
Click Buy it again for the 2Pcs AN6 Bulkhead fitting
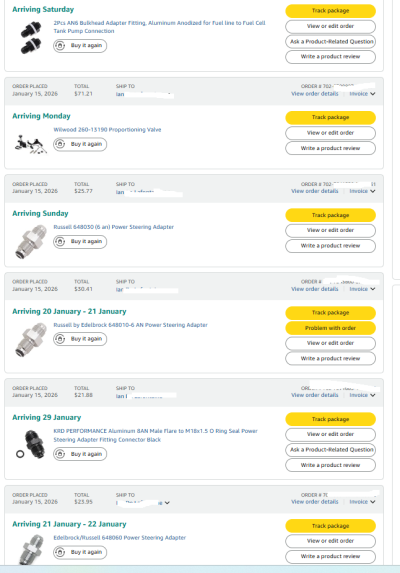(x=80, y=46)
